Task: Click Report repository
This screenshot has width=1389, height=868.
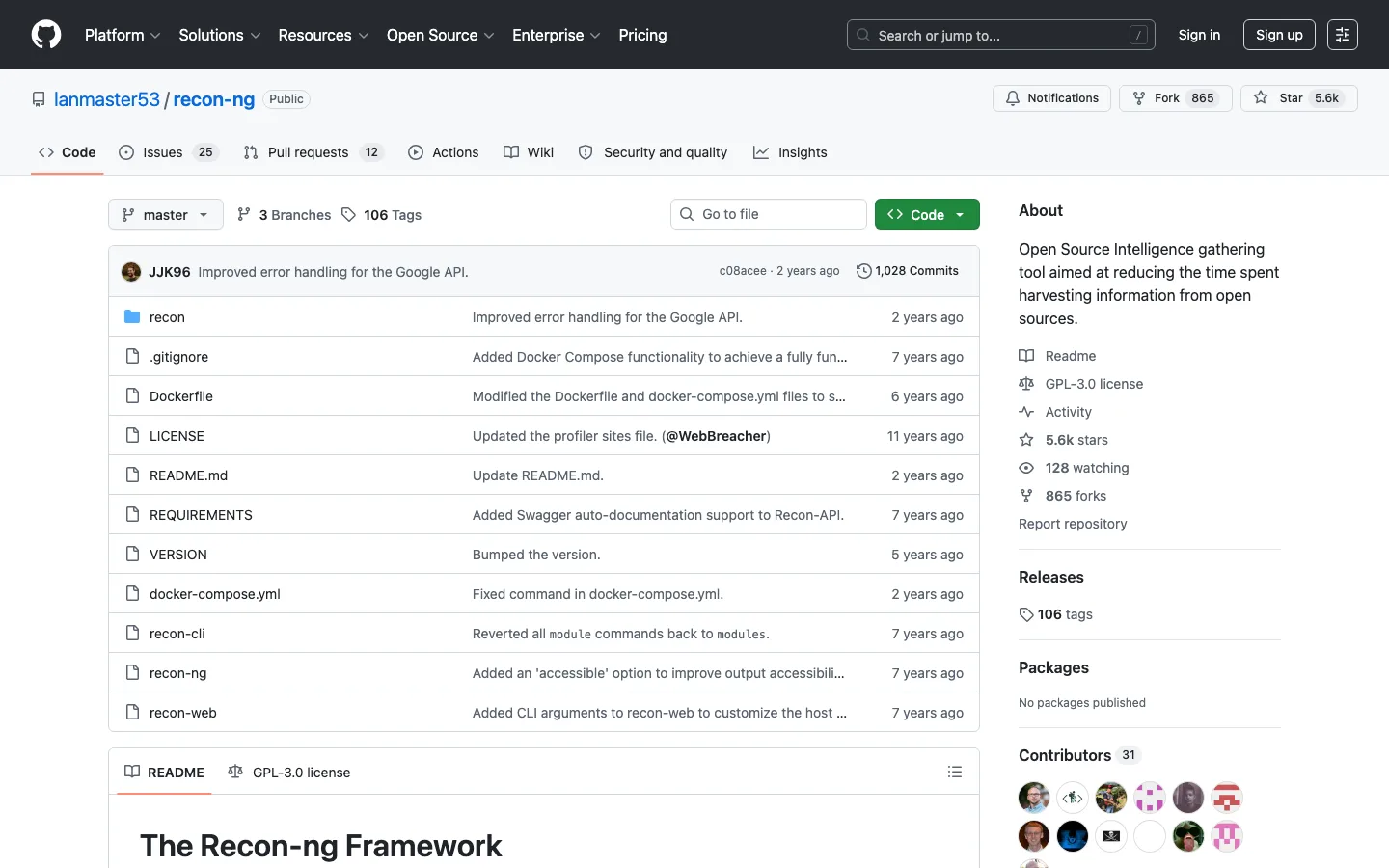Action: coord(1073,524)
